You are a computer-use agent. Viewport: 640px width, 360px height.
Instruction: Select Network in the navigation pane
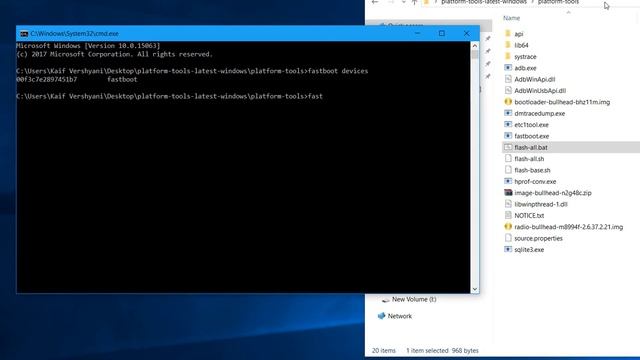tap(400, 316)
